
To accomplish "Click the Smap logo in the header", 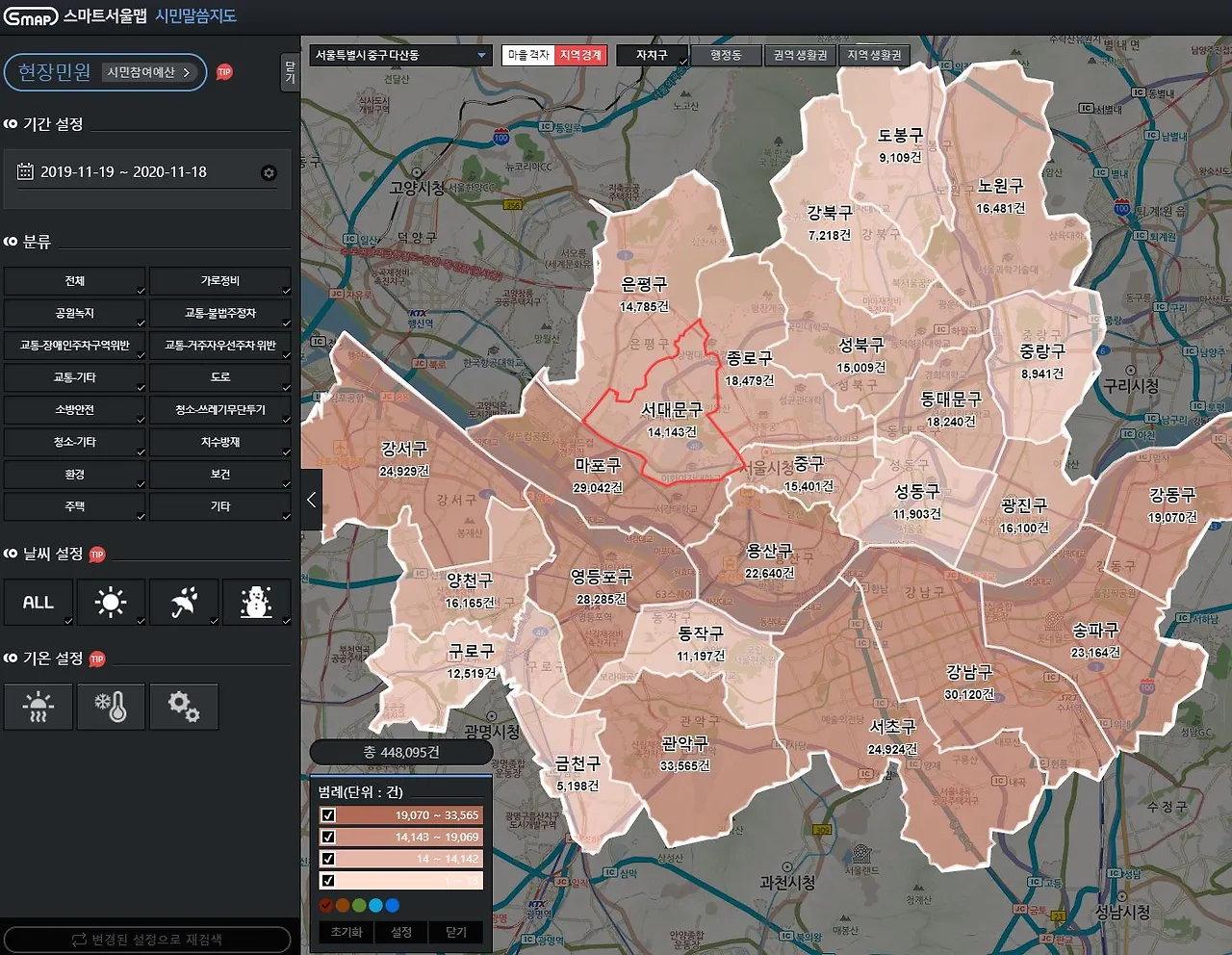I will point(31,16).
